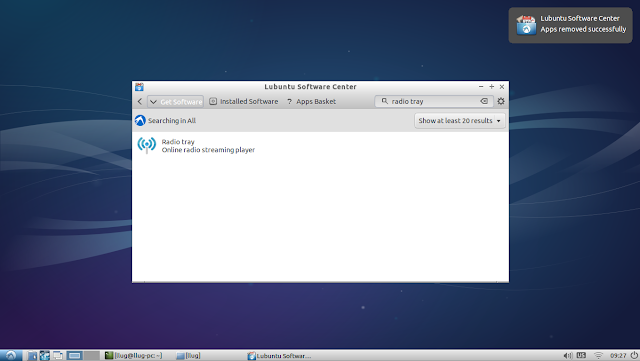Click the Lubuntu Software Center taskbar button

coord(279,356)
